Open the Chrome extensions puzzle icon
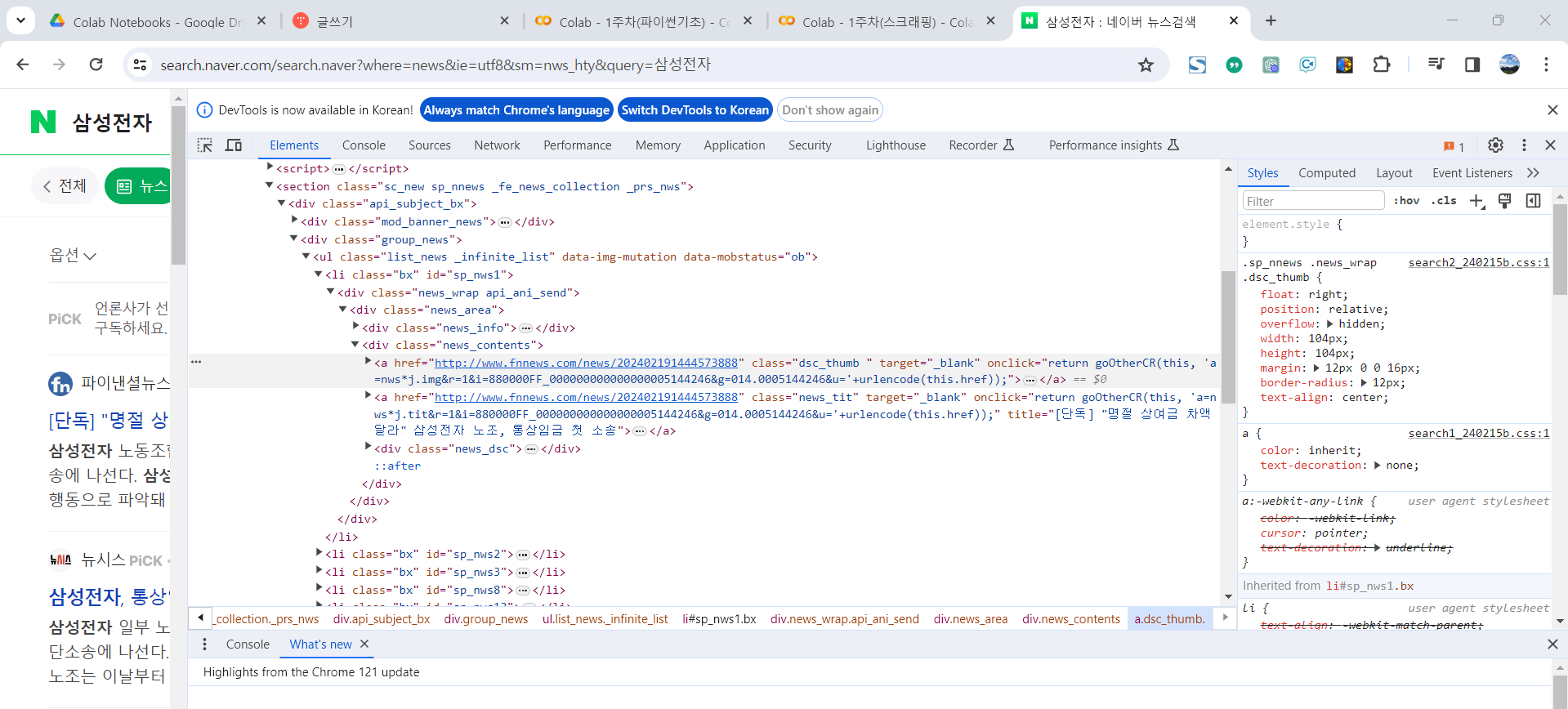1568x709 pixels. (1382, 65)
